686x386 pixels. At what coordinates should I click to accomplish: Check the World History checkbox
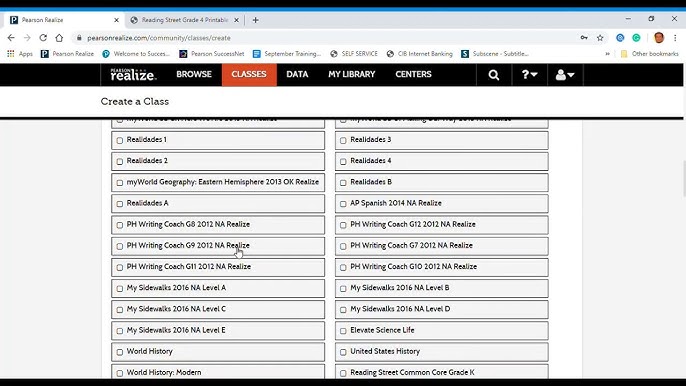(120, 352)
